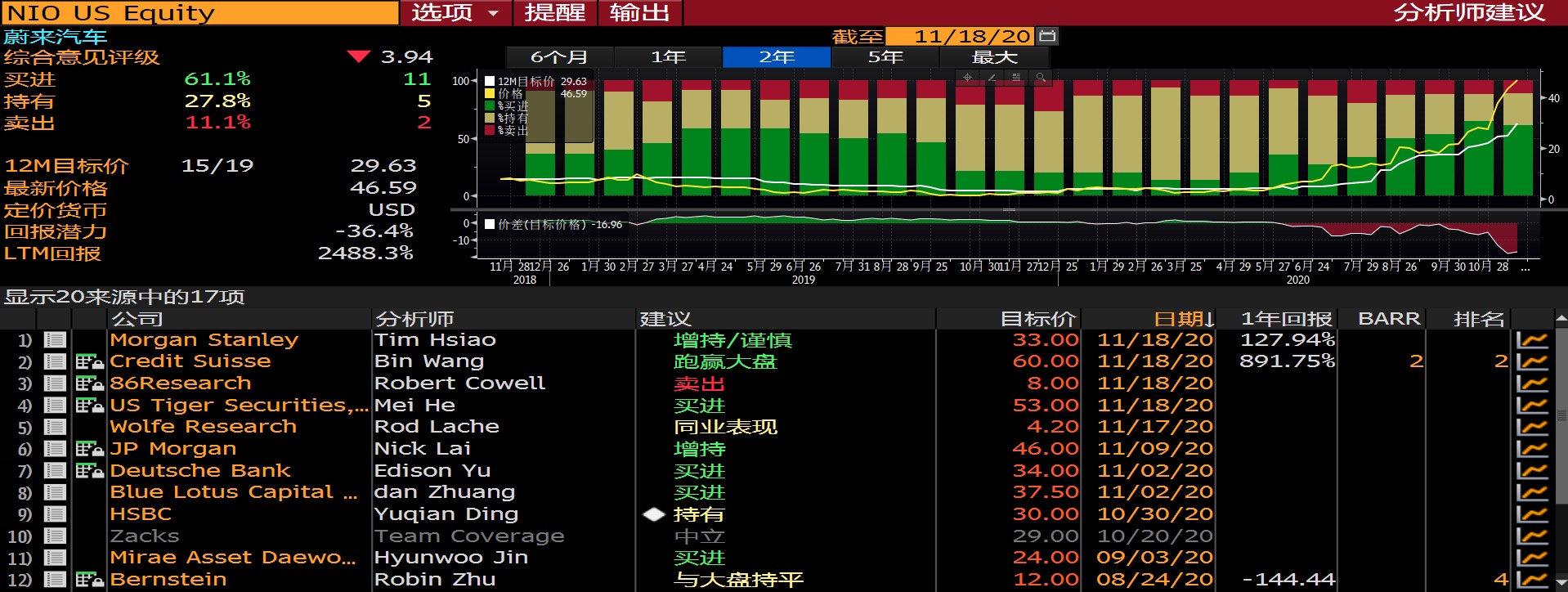This screenshot has width=1568, height=592.
Task: Open the report icon for Zacks row
Action: (x=55, y=536)
